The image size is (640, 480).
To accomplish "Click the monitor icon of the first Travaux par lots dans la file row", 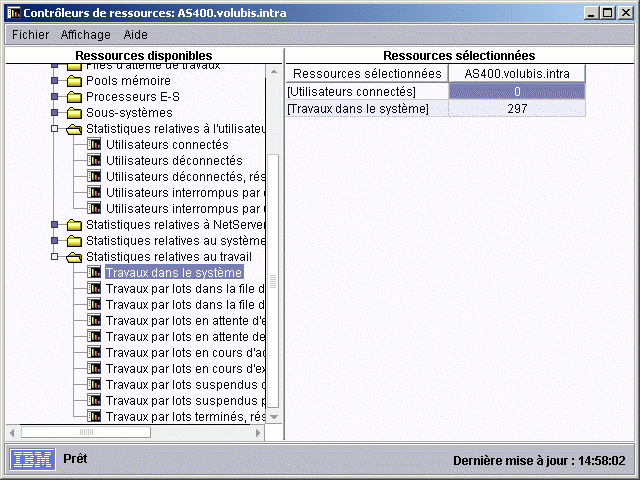I will (94, 288).
